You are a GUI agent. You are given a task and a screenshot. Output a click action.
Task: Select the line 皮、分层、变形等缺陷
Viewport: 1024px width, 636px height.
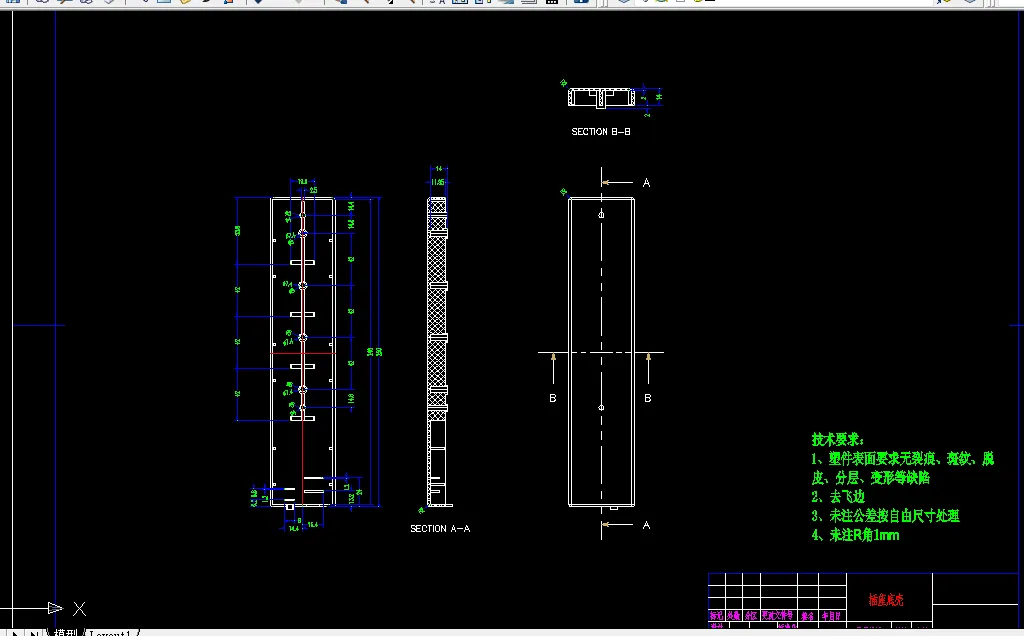point(871,478)
